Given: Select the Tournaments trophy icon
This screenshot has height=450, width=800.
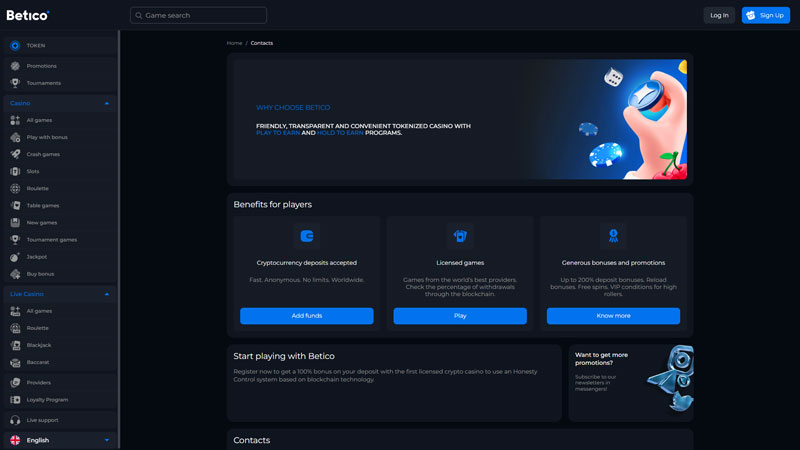Looking at the screenshot, I should pyautogui.click(x=15, y=83).
